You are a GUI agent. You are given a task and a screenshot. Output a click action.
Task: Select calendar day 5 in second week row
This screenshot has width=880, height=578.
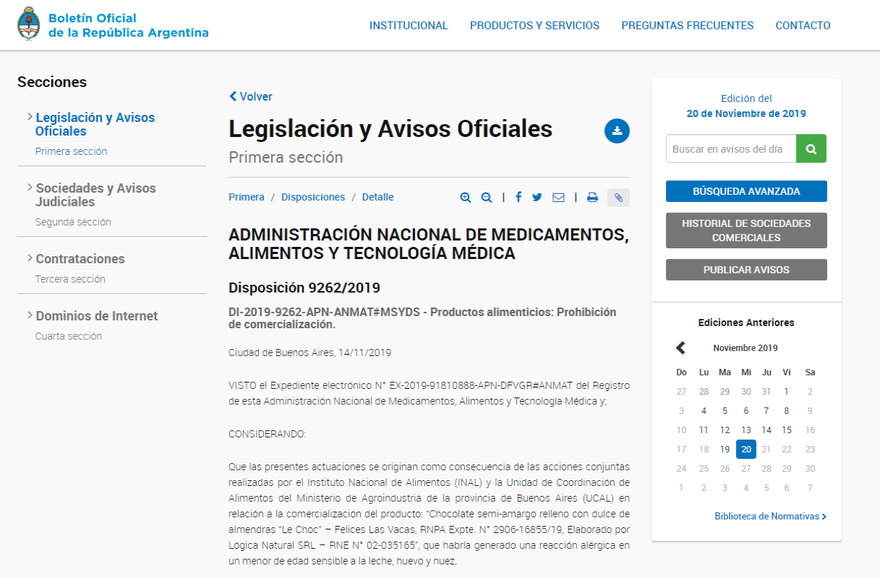pyautogui.click(x=725, y=411)
